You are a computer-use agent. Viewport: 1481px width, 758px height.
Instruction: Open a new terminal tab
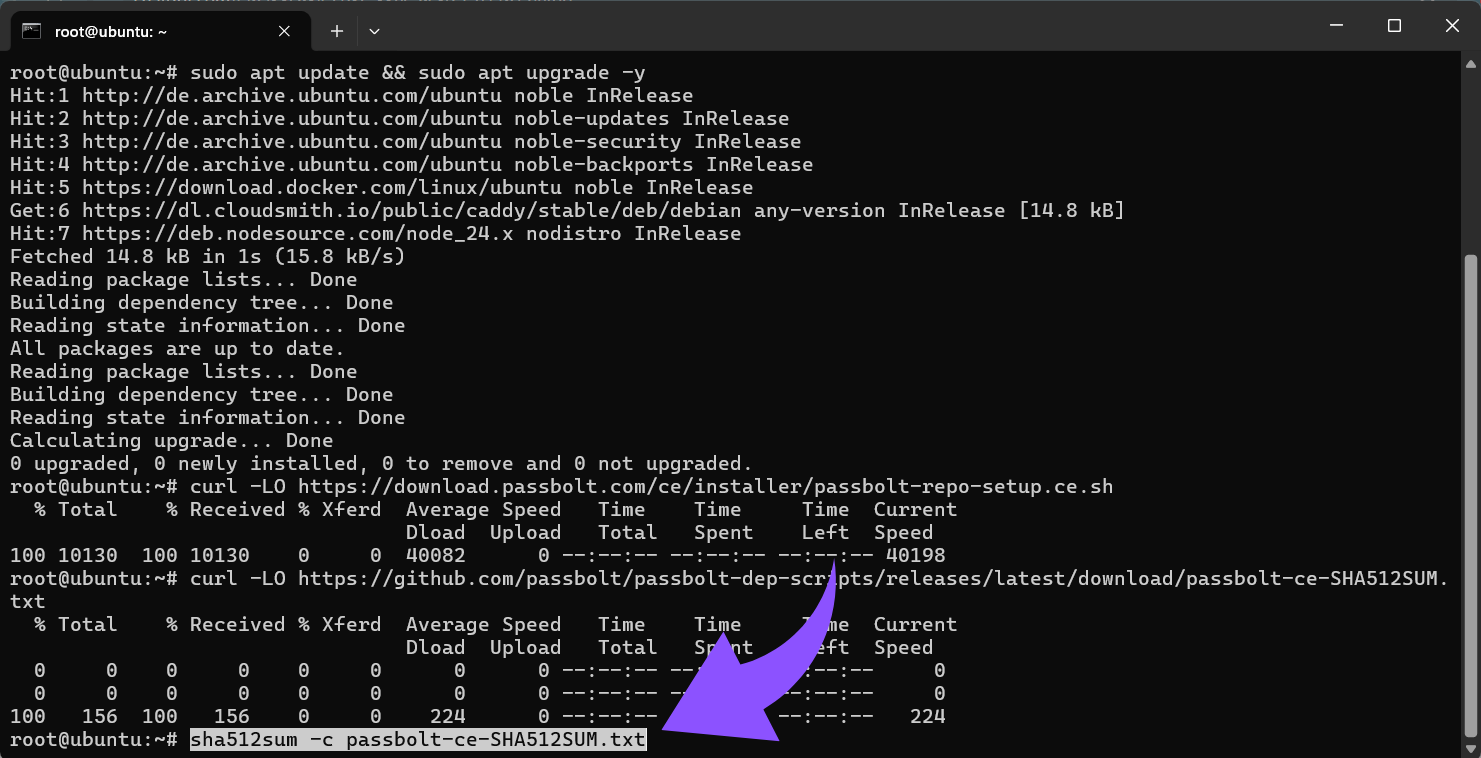pos(337,31)
